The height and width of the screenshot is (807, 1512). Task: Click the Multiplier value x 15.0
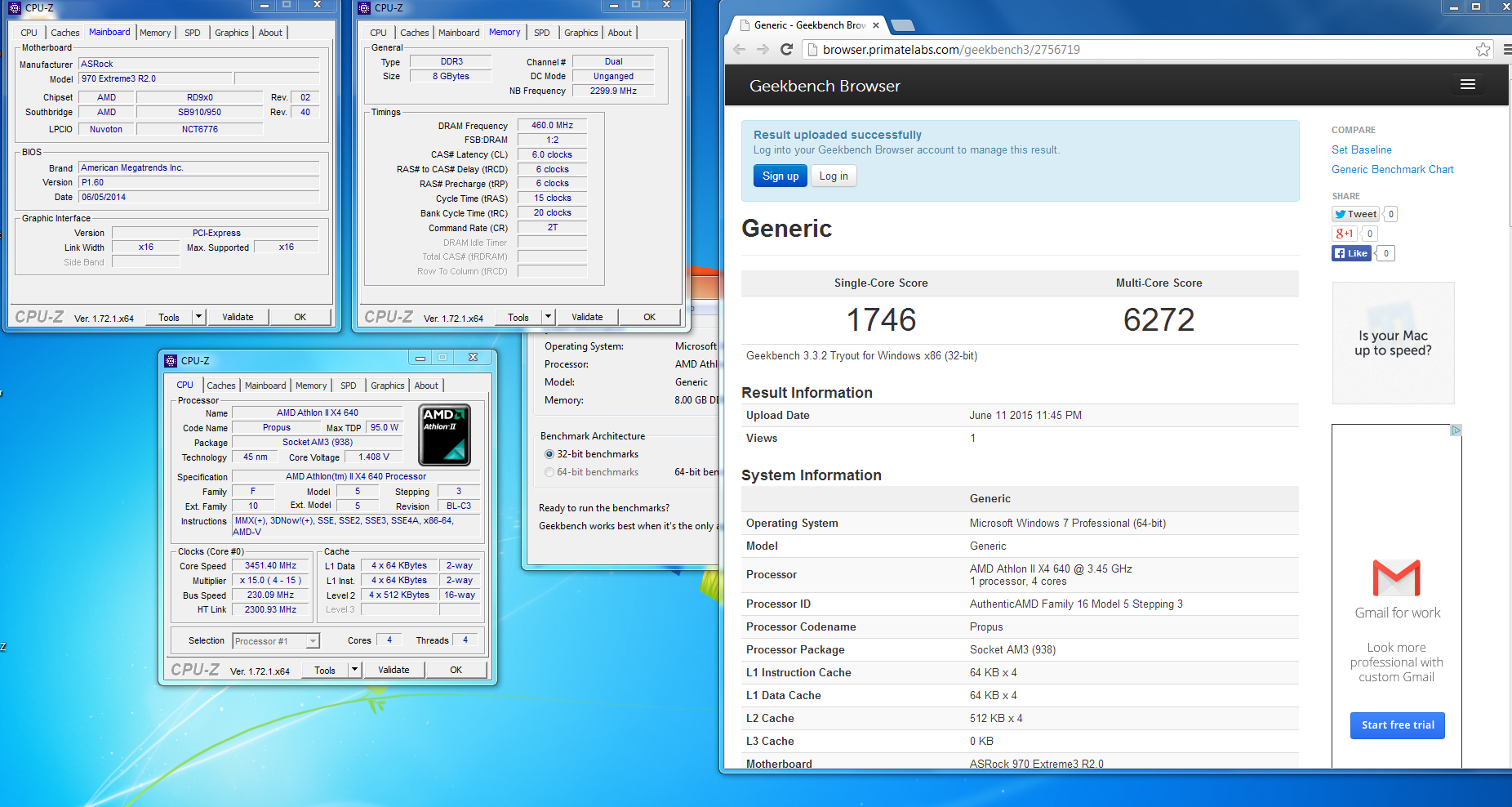tap(271, 580)
